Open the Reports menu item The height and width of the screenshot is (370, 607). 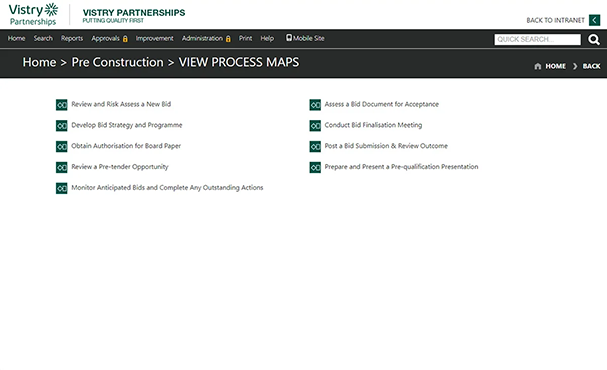pos(72,38)
